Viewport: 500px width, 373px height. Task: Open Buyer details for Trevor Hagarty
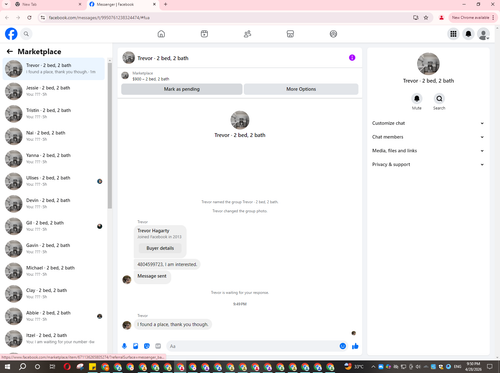[x=160, y=248]
